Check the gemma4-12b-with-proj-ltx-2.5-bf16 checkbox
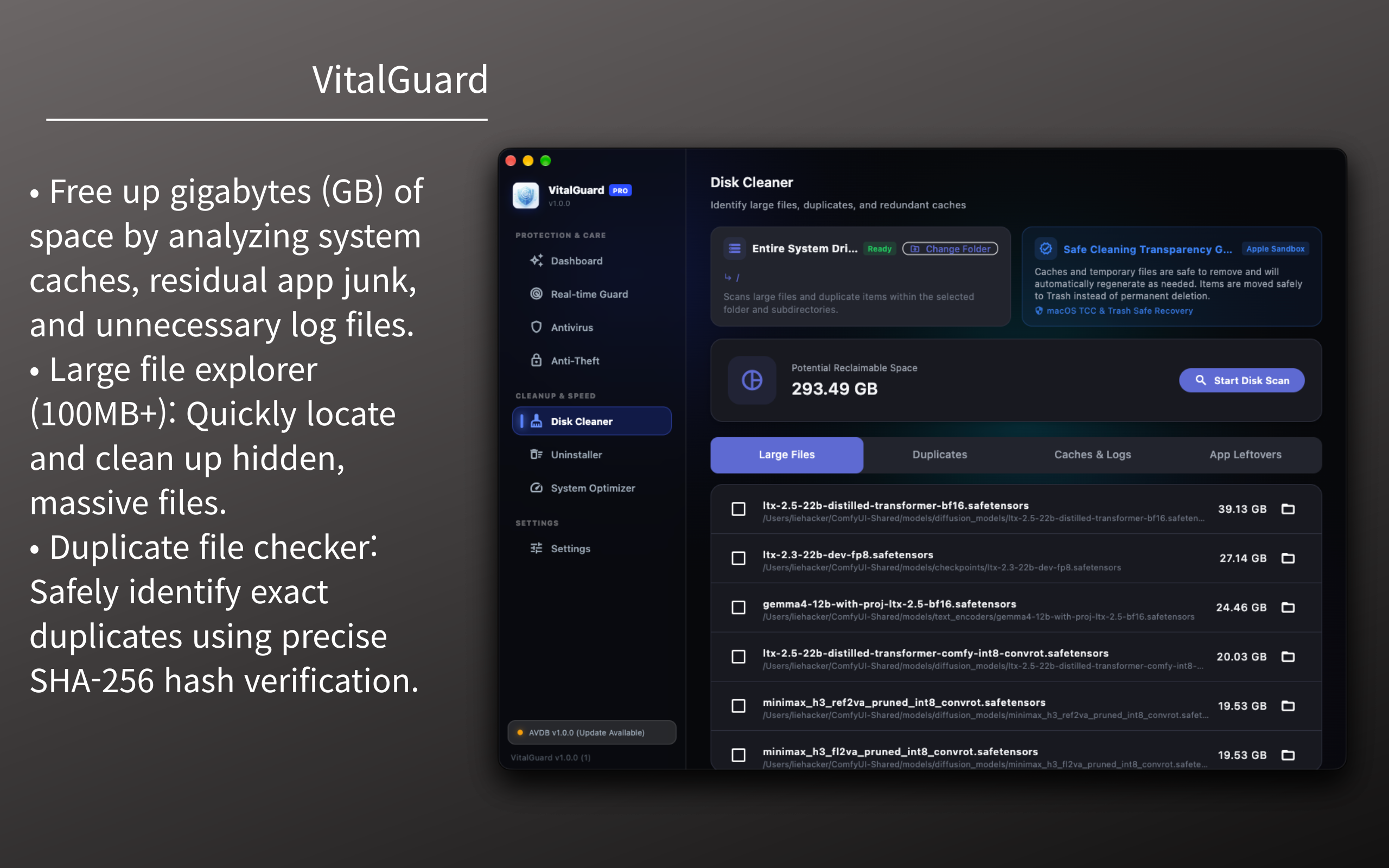Viewport: 1389px width, 868px height. [738, 608]
